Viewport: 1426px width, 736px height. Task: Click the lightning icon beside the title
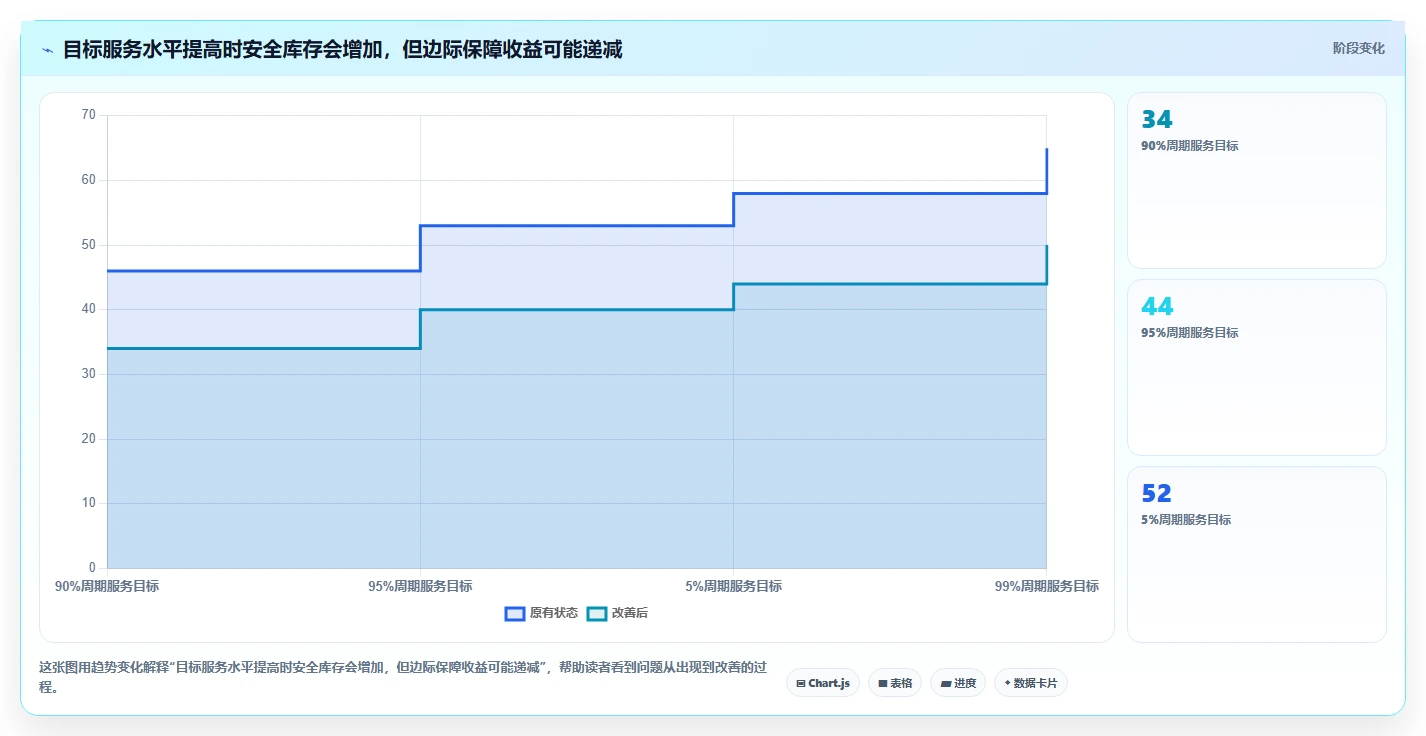pyautogui.click(x=48, y=50)
